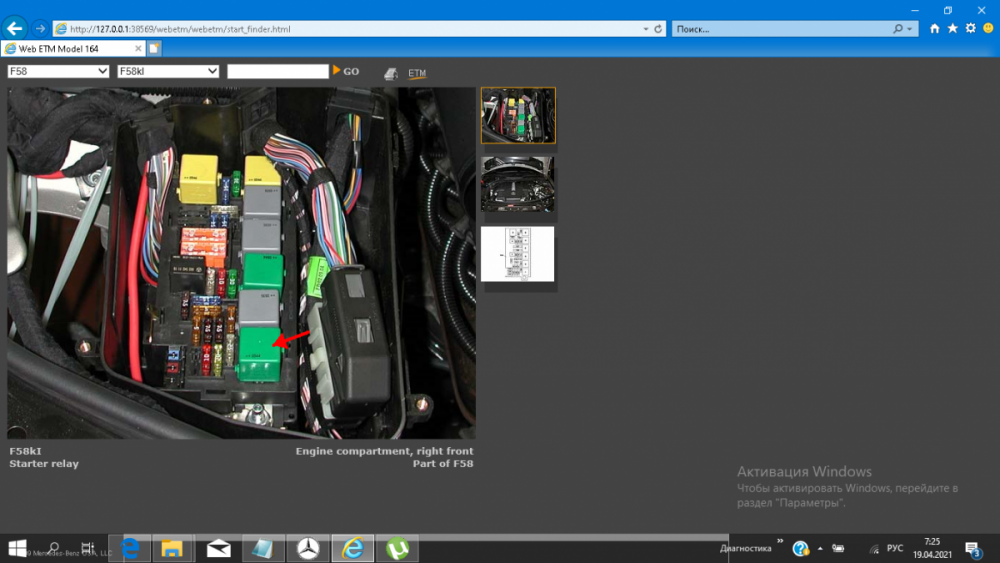1000x563 pixels.
Task: Click the Диагностика toolbar label
Action: 746,548
